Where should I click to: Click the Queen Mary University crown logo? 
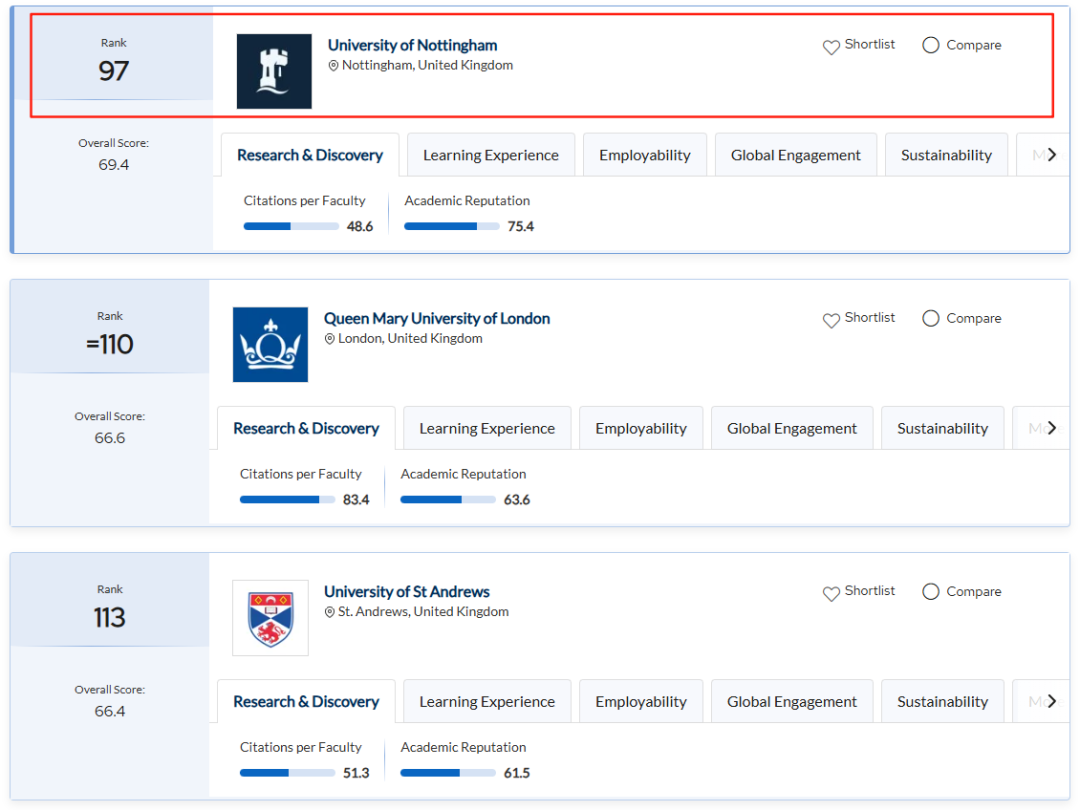click(x=270, y=344)
